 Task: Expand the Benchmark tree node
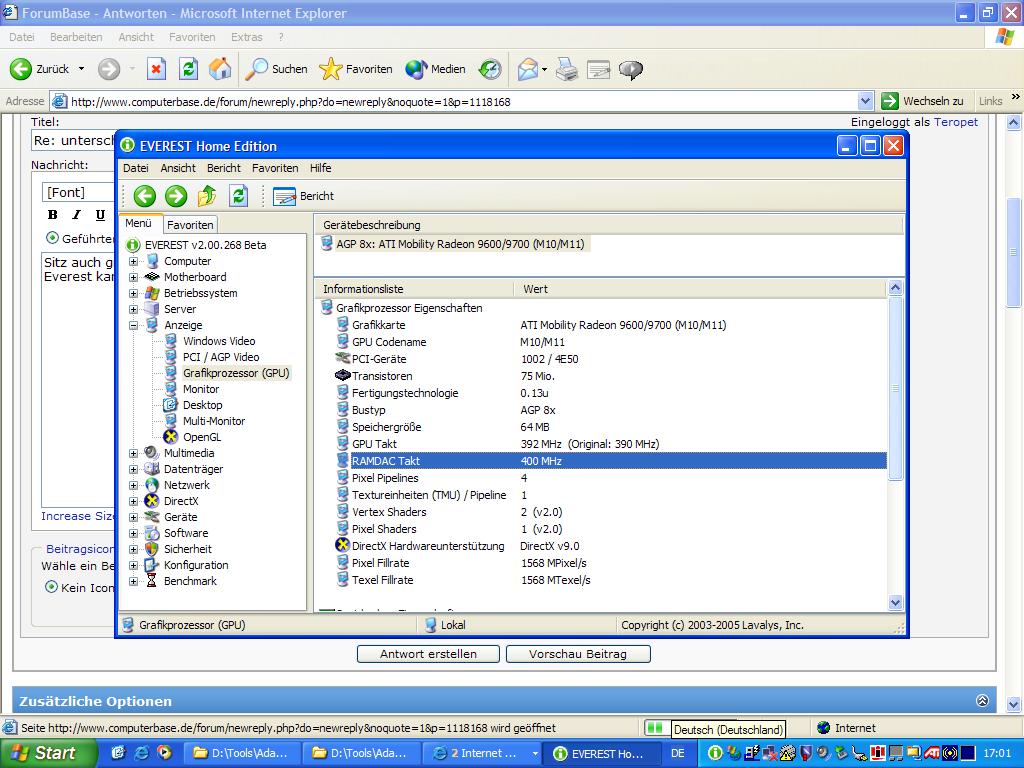[x=133, y=581]
